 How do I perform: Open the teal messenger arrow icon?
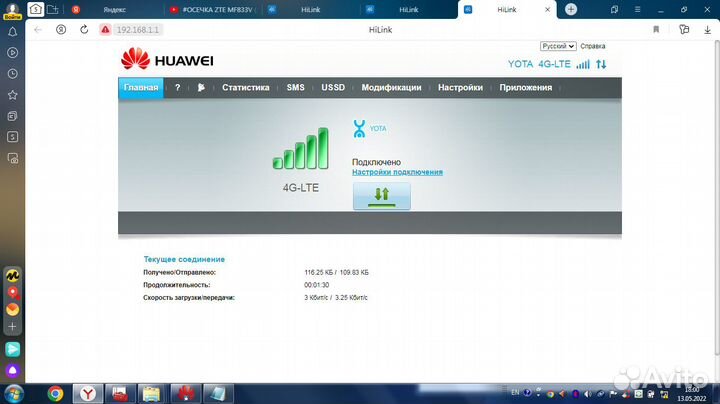click(12, 349)
